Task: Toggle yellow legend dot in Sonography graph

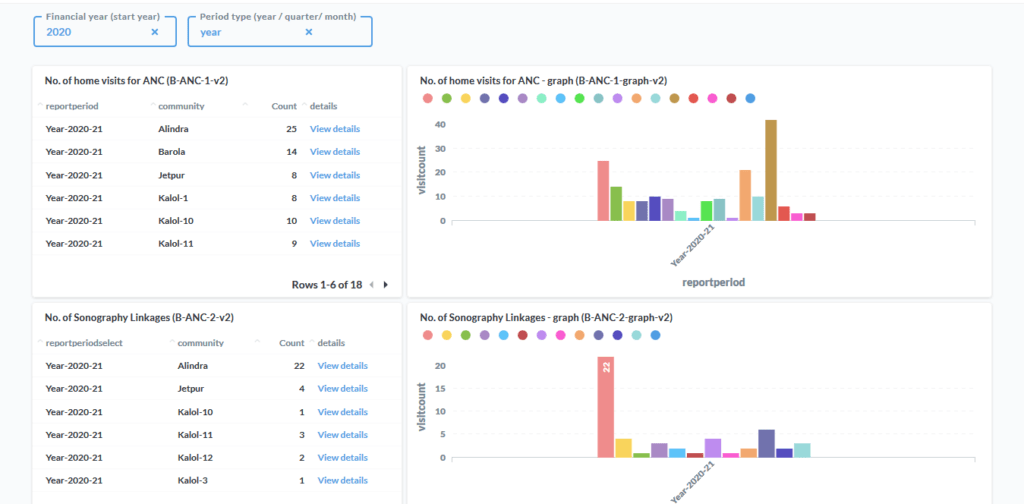Action: point(447,335)
